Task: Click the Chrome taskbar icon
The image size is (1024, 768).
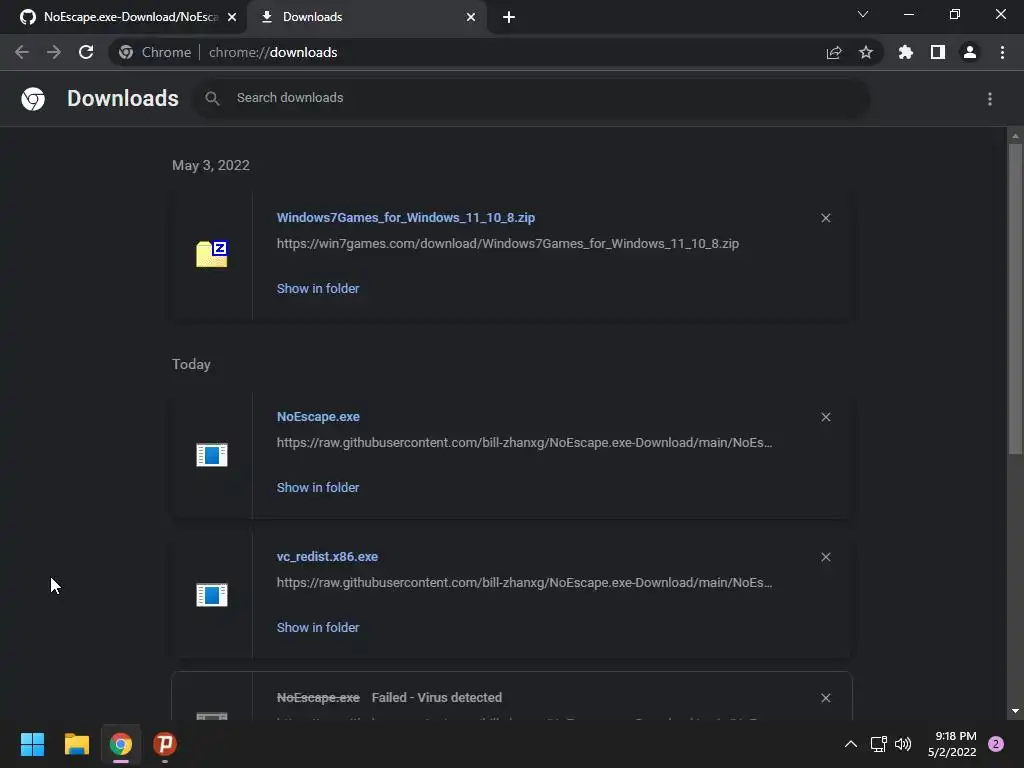Action: [x=121, y=744]
